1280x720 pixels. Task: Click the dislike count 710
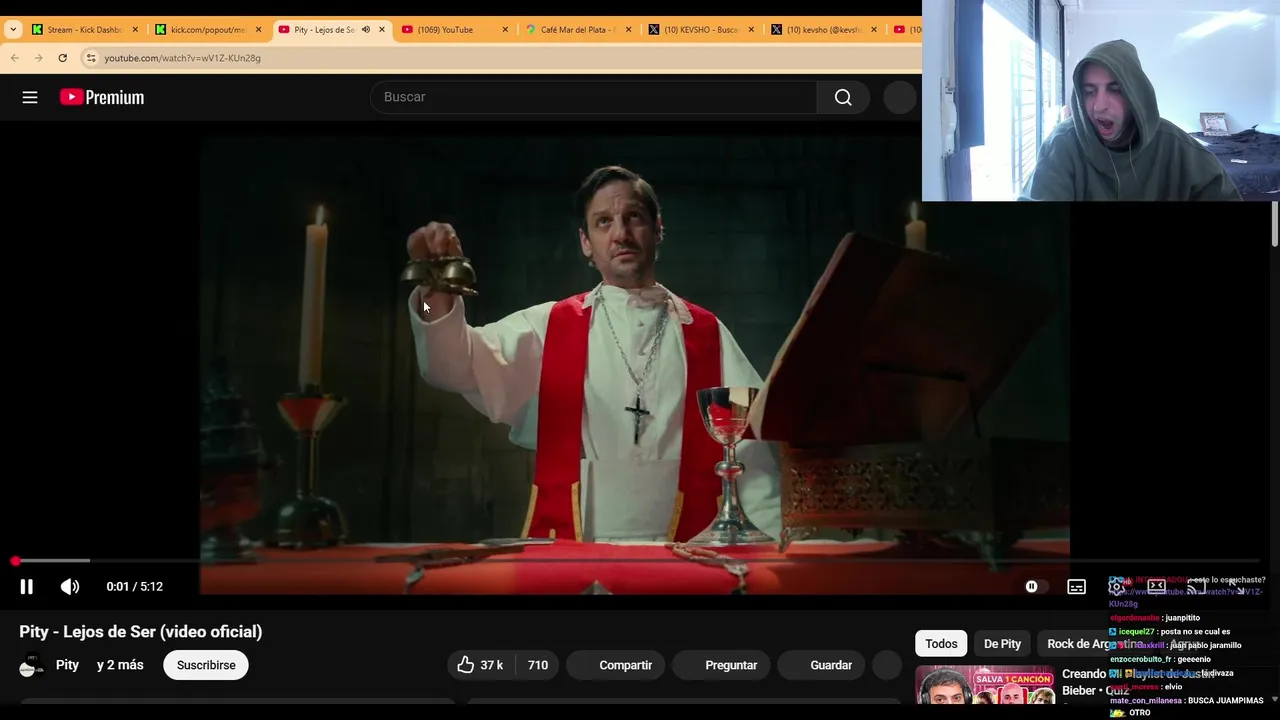coord(538,665)
